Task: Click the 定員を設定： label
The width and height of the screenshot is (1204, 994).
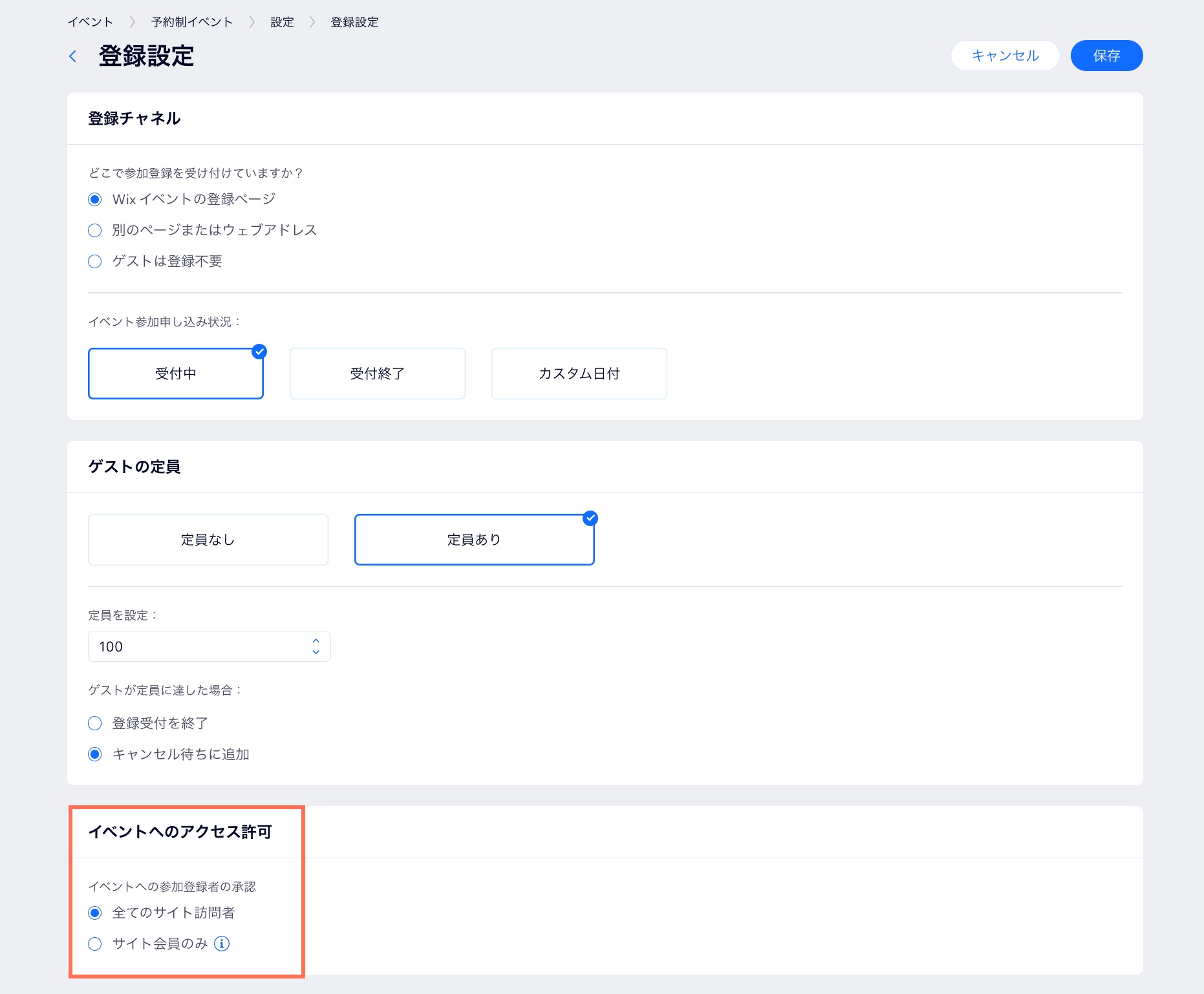Action: point(122,615)
